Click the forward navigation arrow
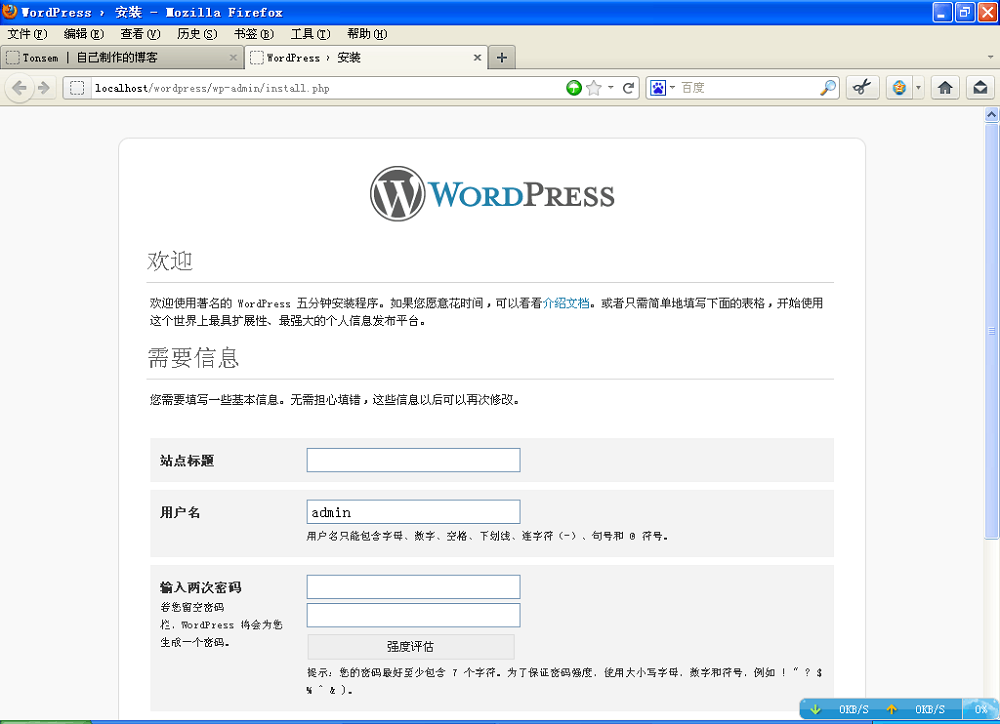 tap(43, 88)
